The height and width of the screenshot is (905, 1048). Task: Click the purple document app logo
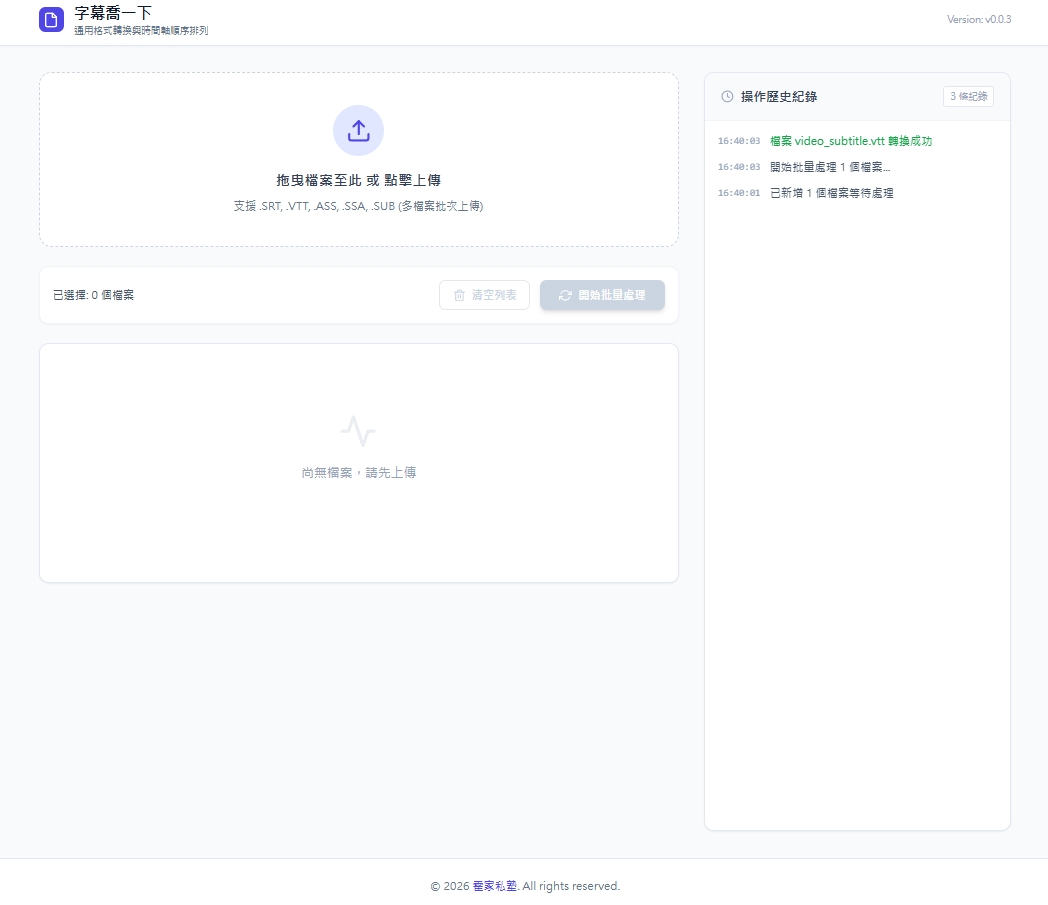pos(51,20)
